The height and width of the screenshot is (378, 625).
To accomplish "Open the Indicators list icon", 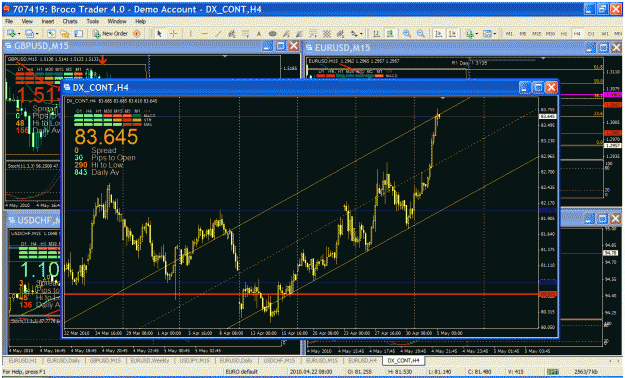I will (x=469, y=34).
